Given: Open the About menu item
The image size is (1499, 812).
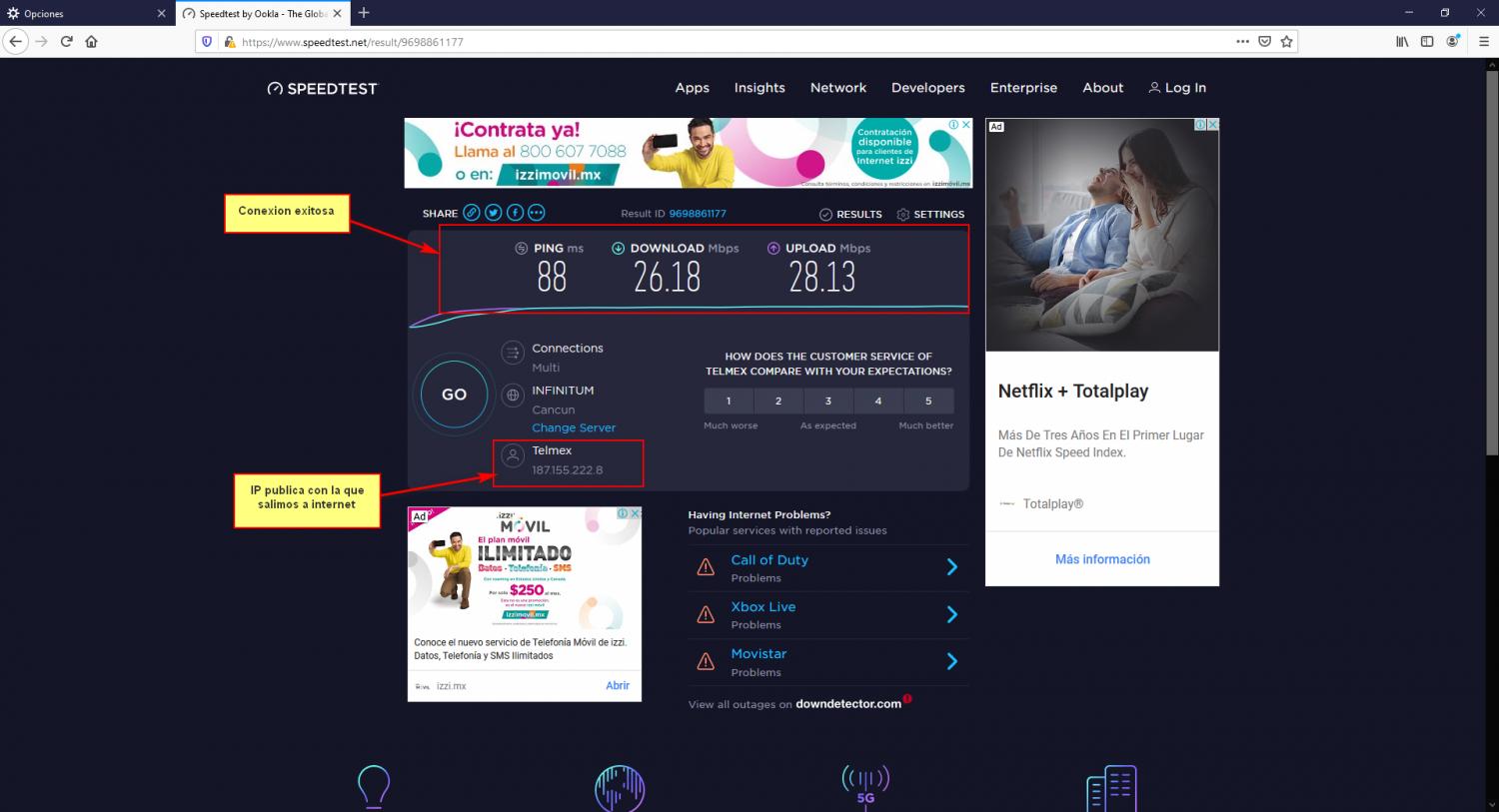Looking at the screenshot, I should [x=1103, y=88].
